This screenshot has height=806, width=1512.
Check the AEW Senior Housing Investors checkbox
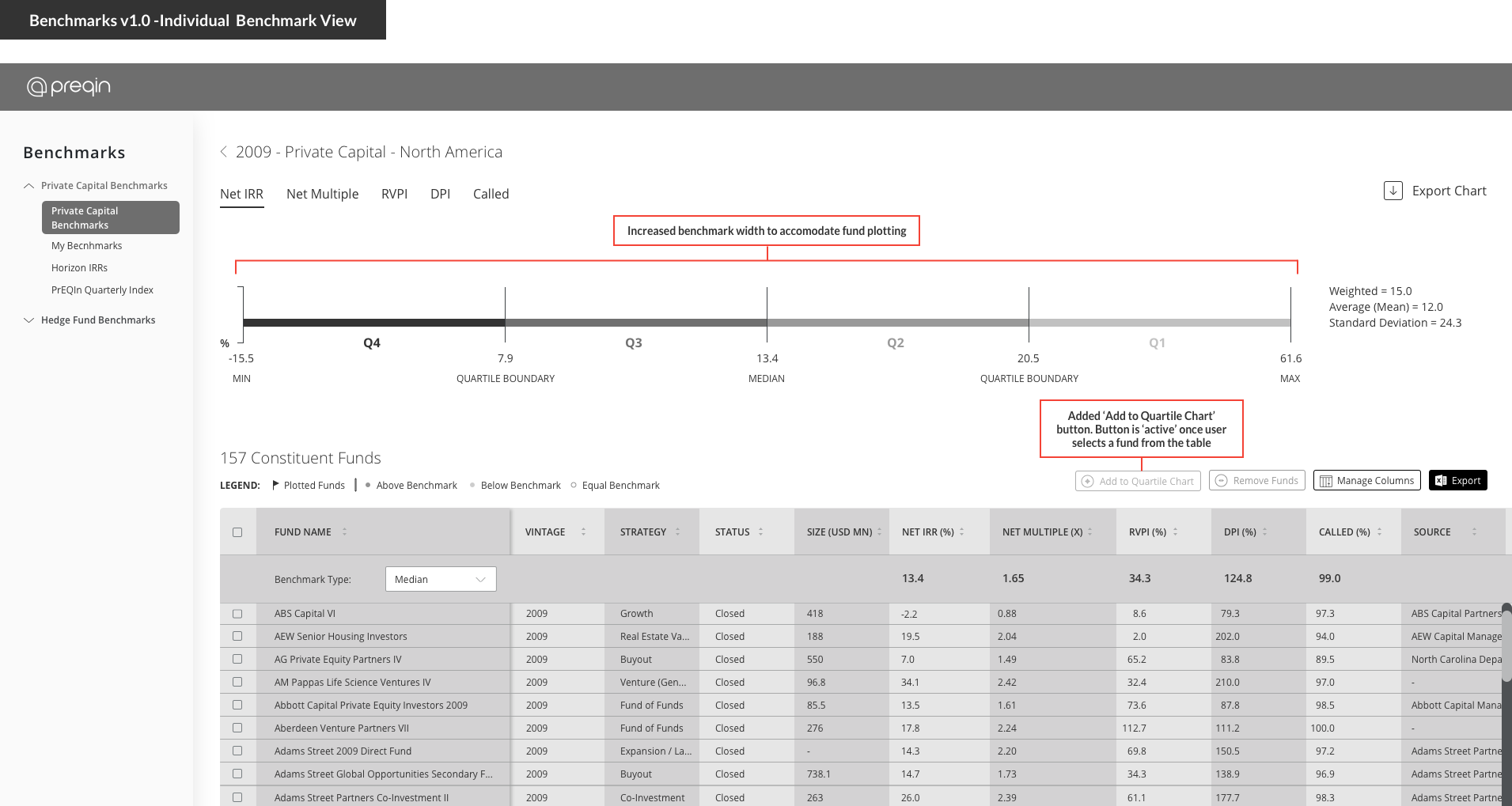pyautogui.click(x=237, y=636)
